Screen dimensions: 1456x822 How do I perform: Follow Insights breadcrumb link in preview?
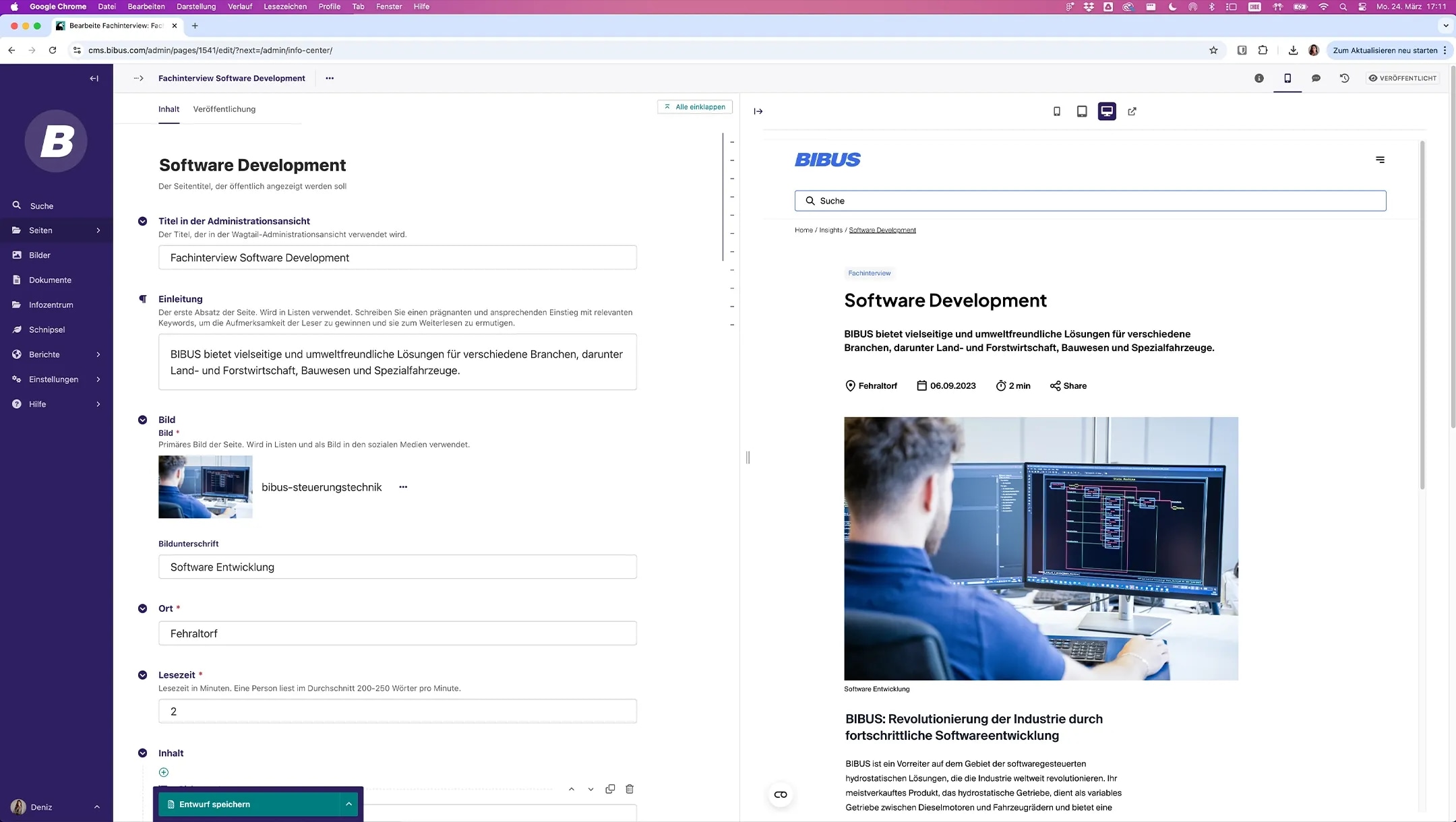coord(830,230)
